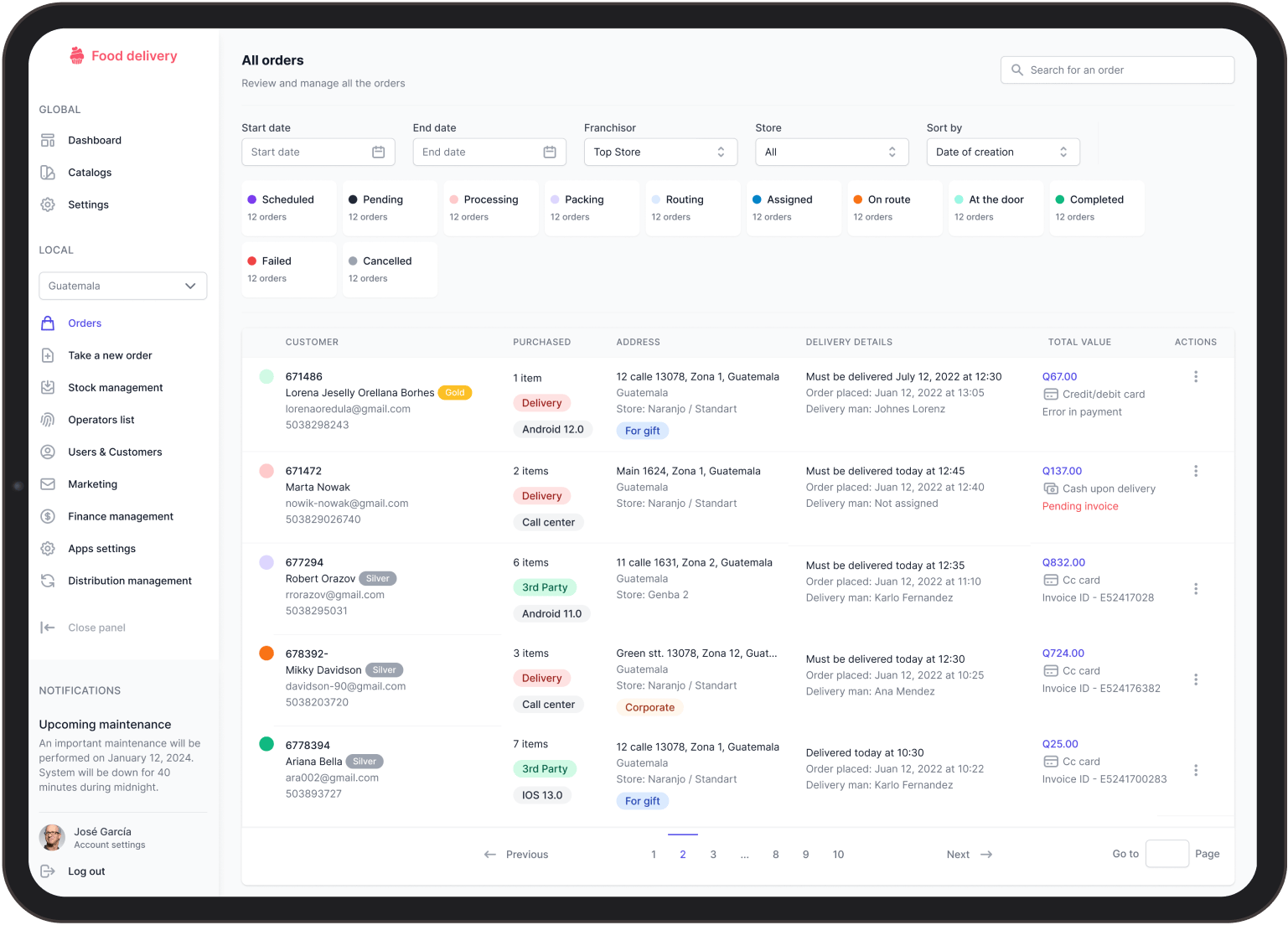
Task: Click the Stock management sidebar icon
Action: coord(48,388)
